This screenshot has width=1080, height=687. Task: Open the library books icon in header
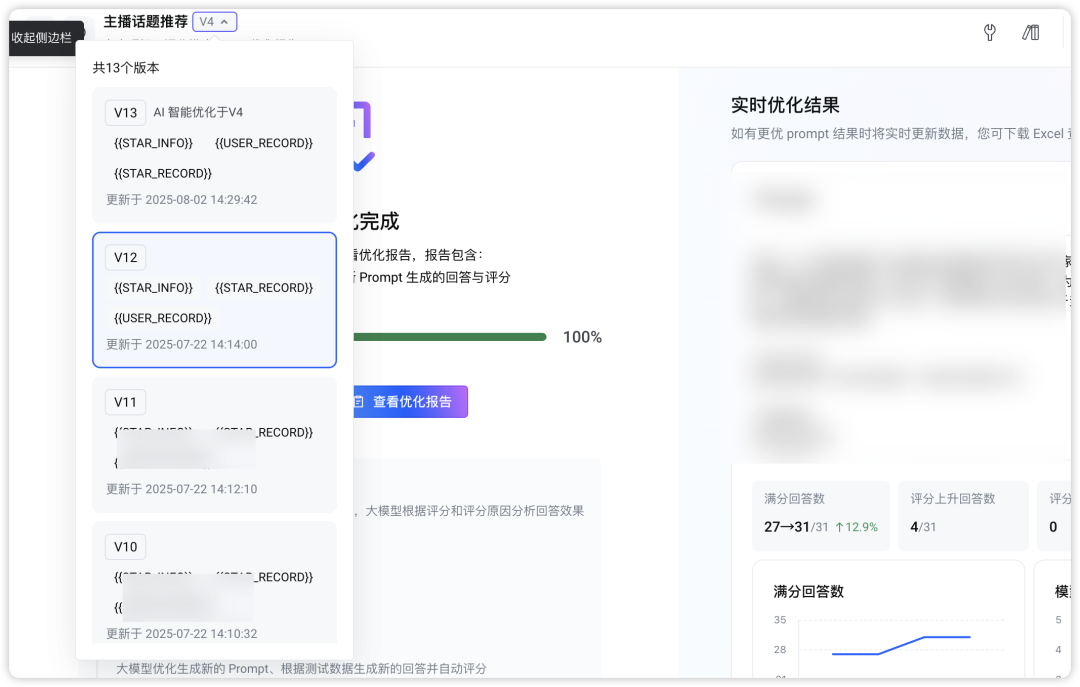(1031, 33)
